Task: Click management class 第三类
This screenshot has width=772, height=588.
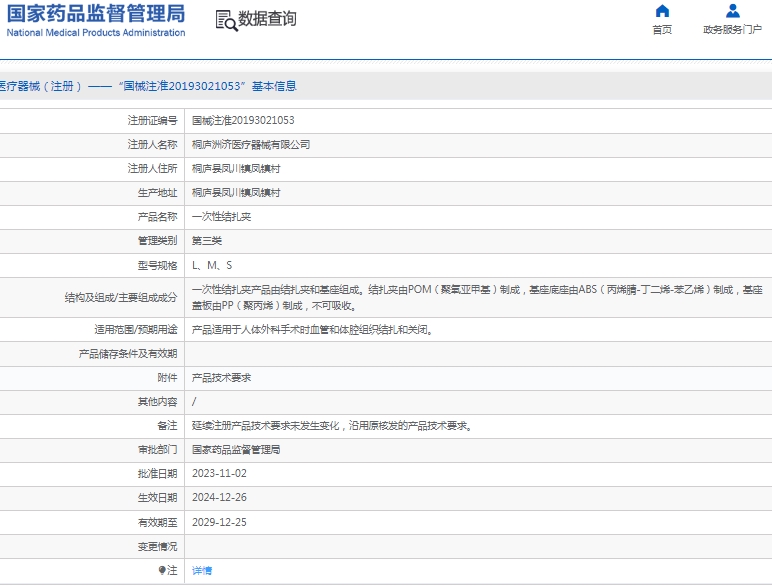Action: point(207,241)
